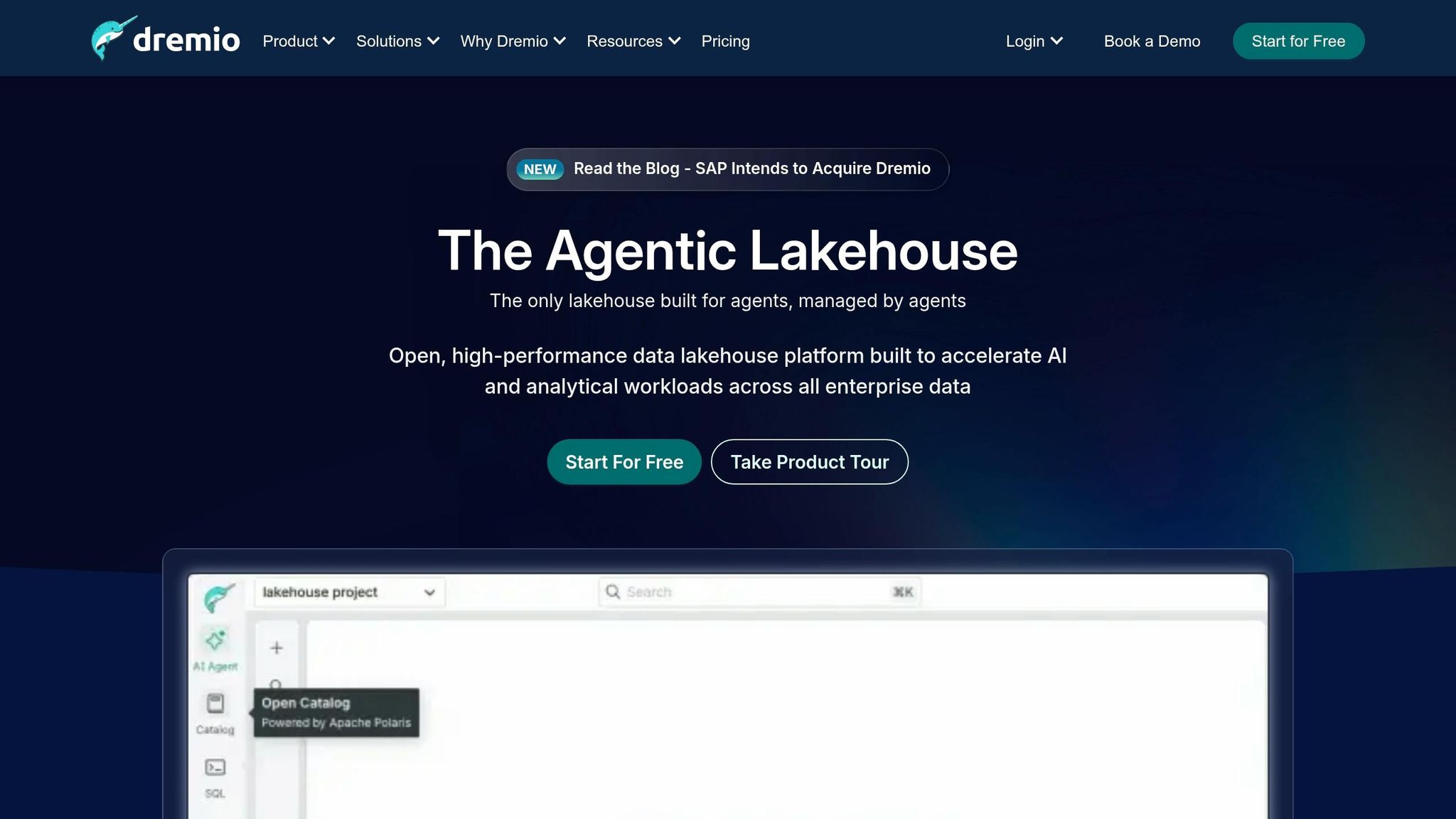The image size is (1456, 819).
Task: Expand the Product menu
Action: coord(299,41)
